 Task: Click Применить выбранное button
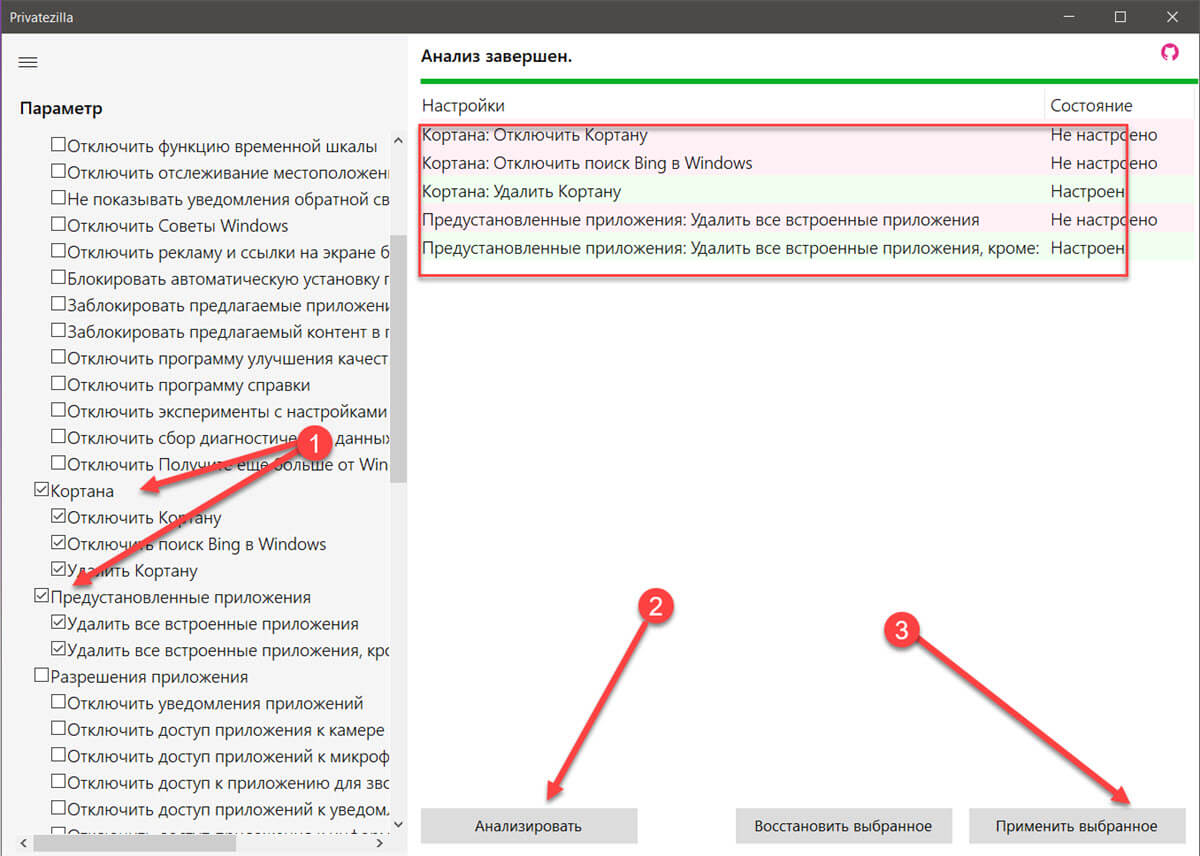pos(1076,826)
